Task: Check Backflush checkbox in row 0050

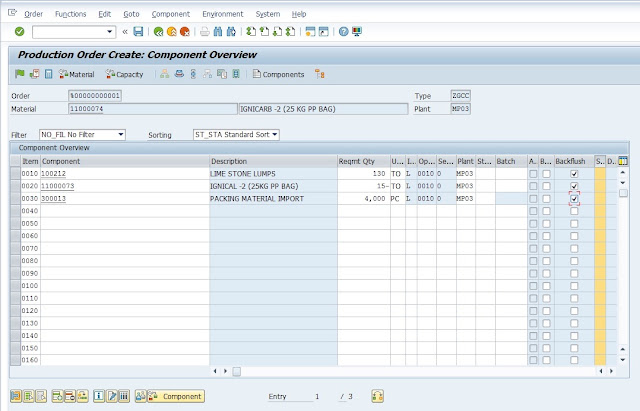Action: point(574,224)
